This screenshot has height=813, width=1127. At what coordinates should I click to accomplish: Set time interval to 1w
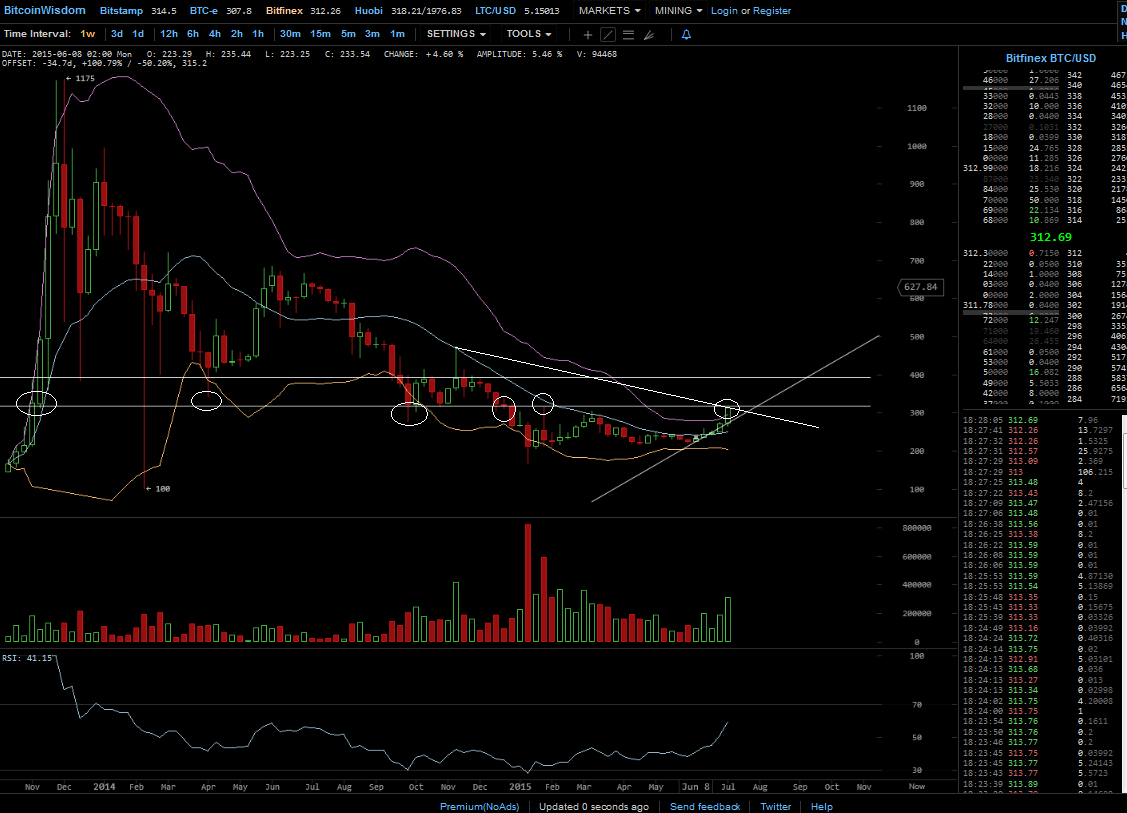click(x=88, y=34)
